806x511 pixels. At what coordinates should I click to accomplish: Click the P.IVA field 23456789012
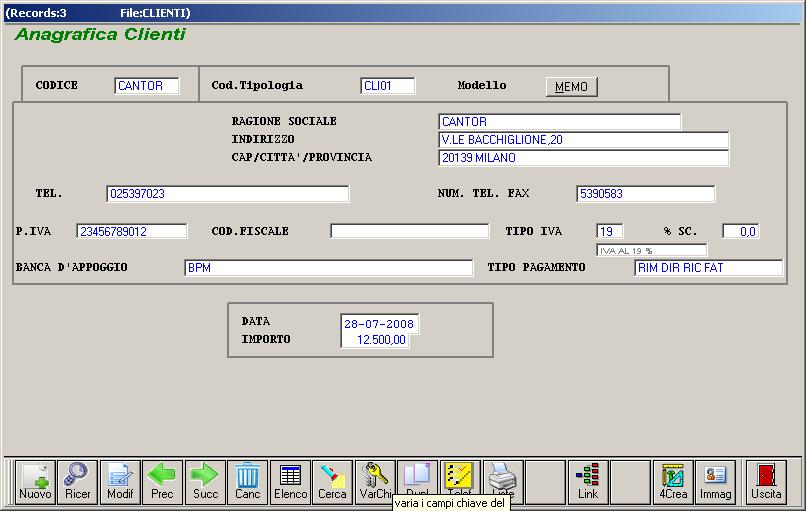click(x=132, y=231)
